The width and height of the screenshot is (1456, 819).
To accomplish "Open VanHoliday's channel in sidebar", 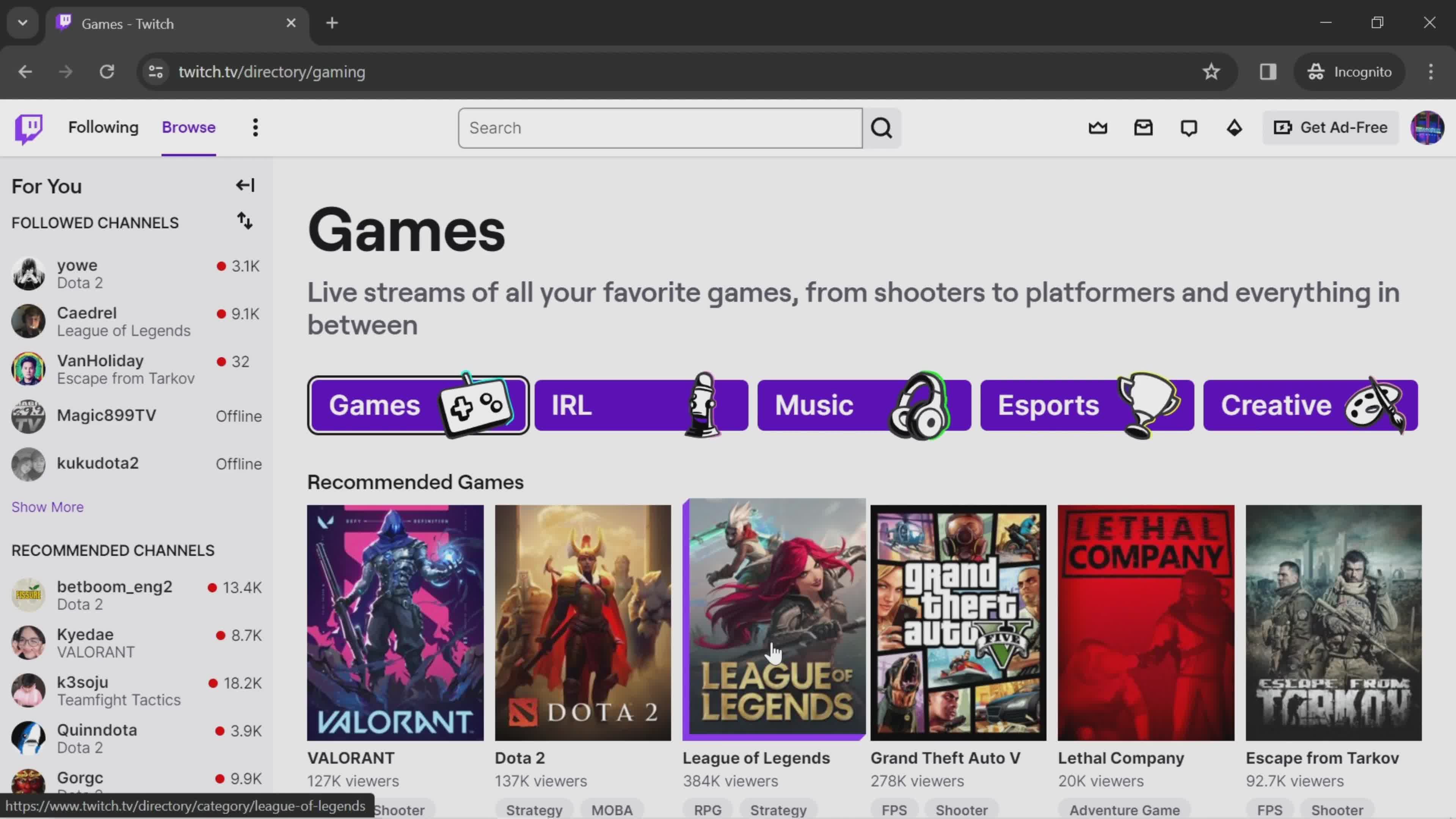I will pos(136,369).
